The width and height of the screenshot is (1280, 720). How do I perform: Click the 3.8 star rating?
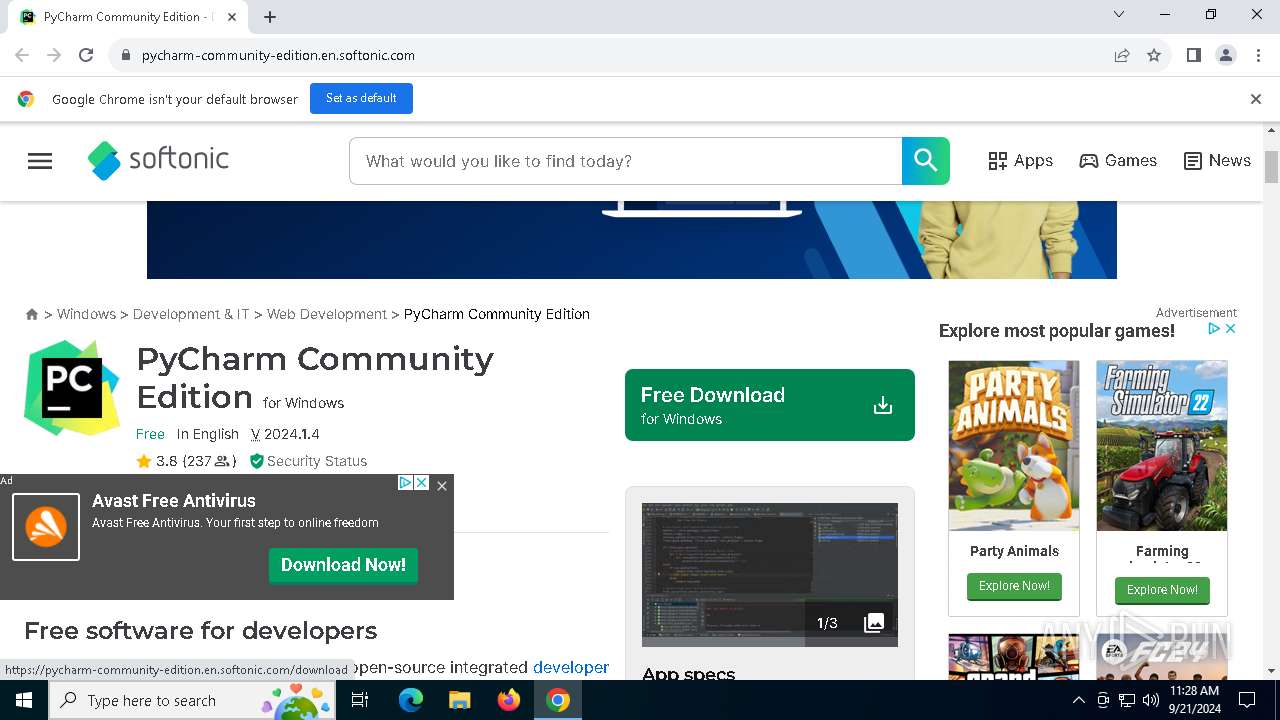pyautogui.click(x=157, y=461)
